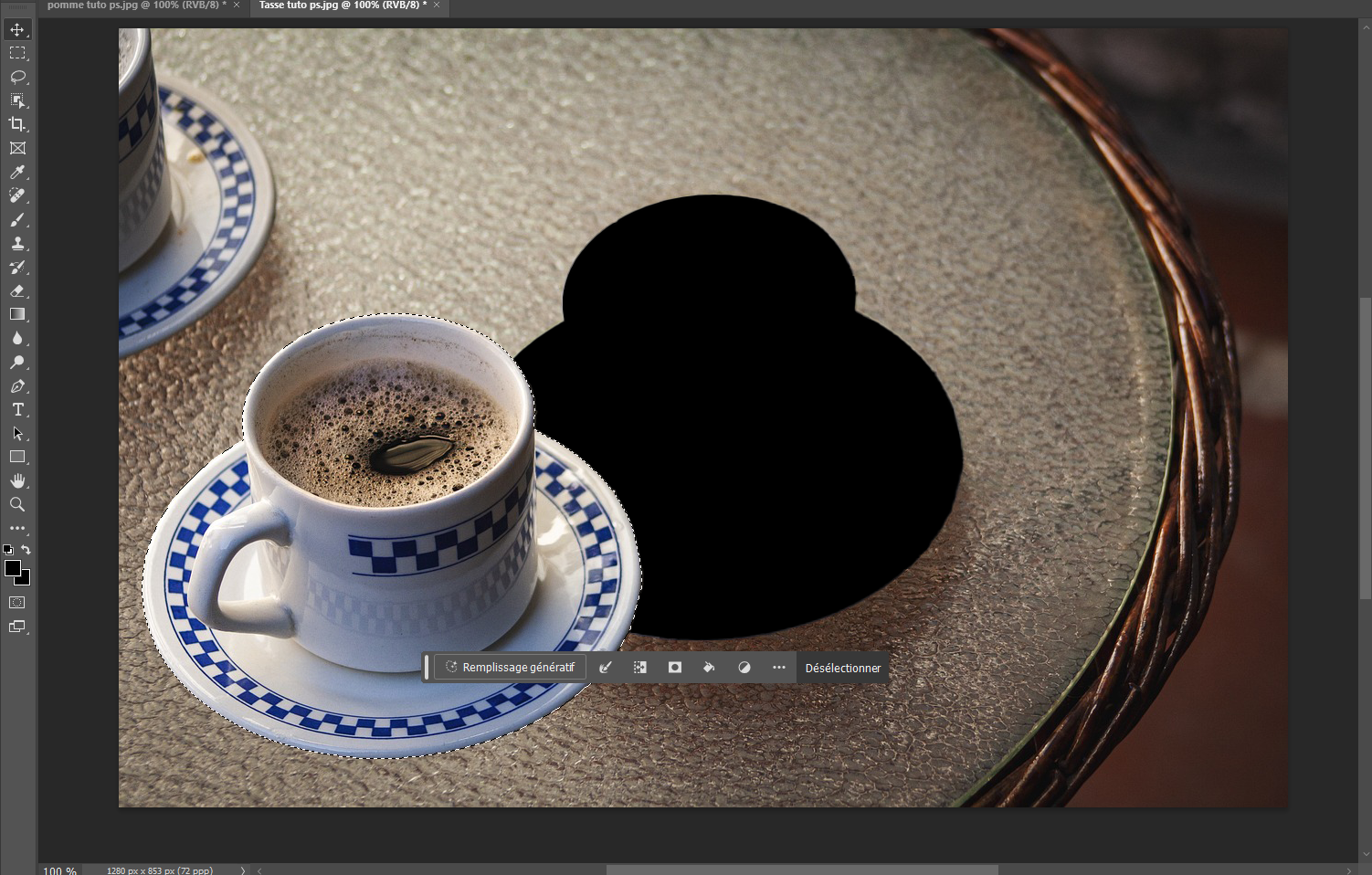Pick the Eyedropper tool

[17, 172]
